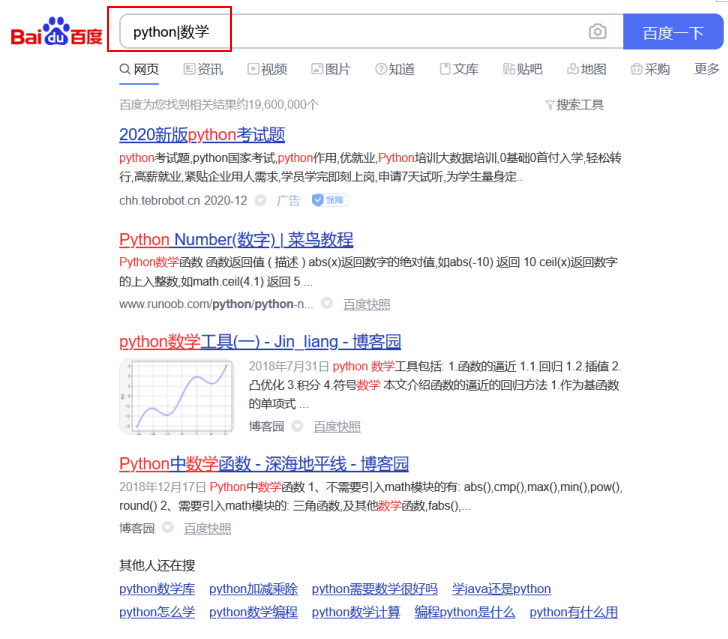Search related term python加减乘除
The width and height of the screenshot is (728, 639).
pyautogui.click(x=253, y=589)
